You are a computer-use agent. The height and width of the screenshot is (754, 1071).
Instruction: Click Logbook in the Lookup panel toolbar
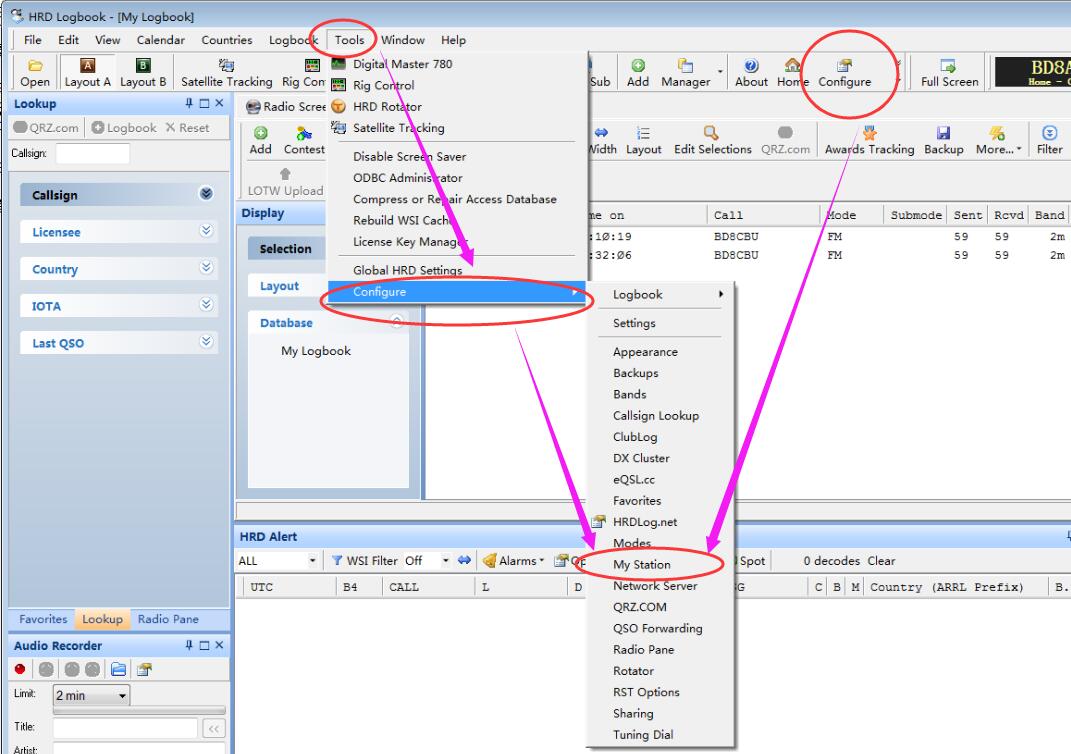(x=124, y=128)
